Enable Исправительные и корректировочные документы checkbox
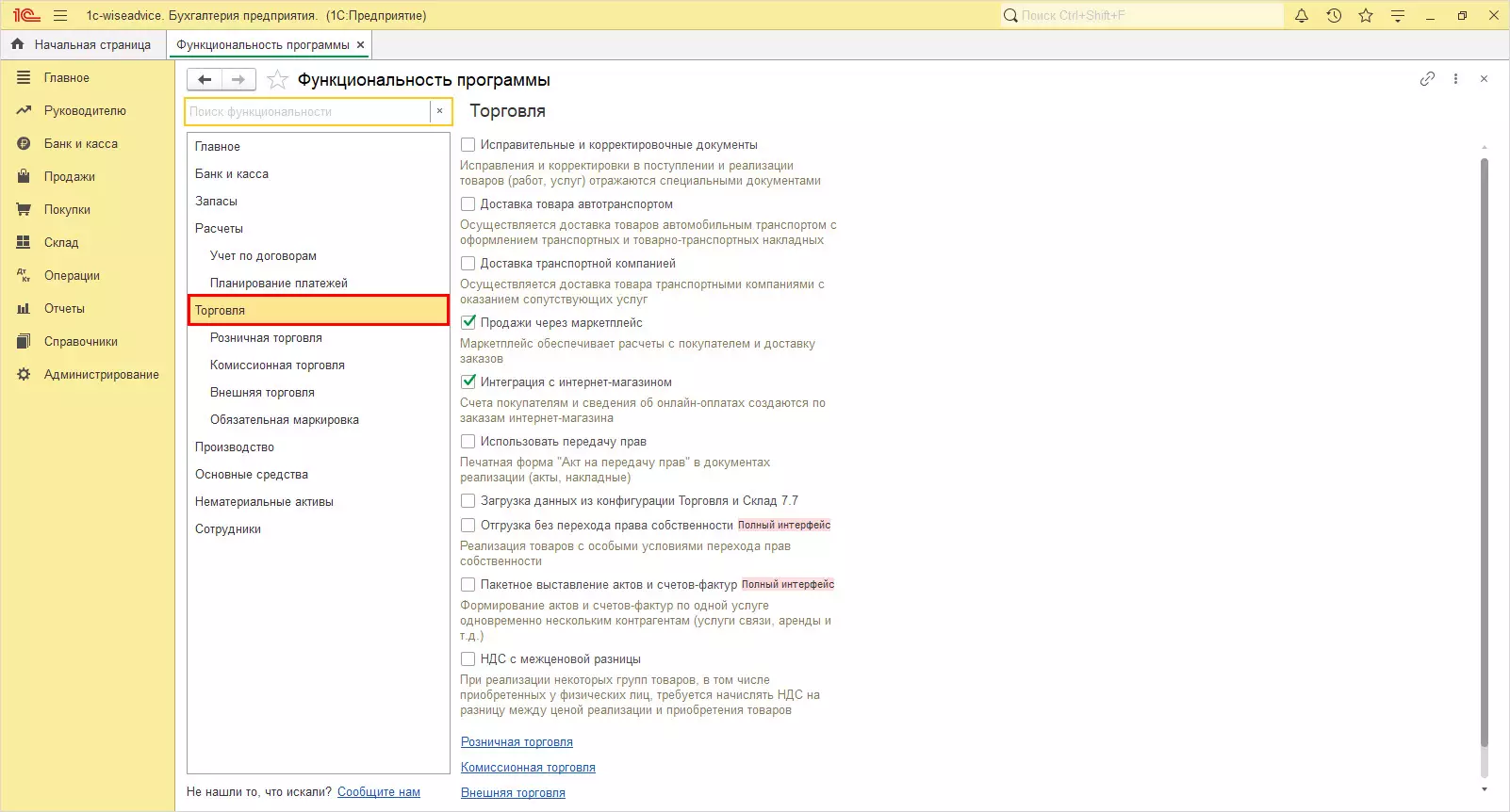1510x812 pixels. point(468,145)
